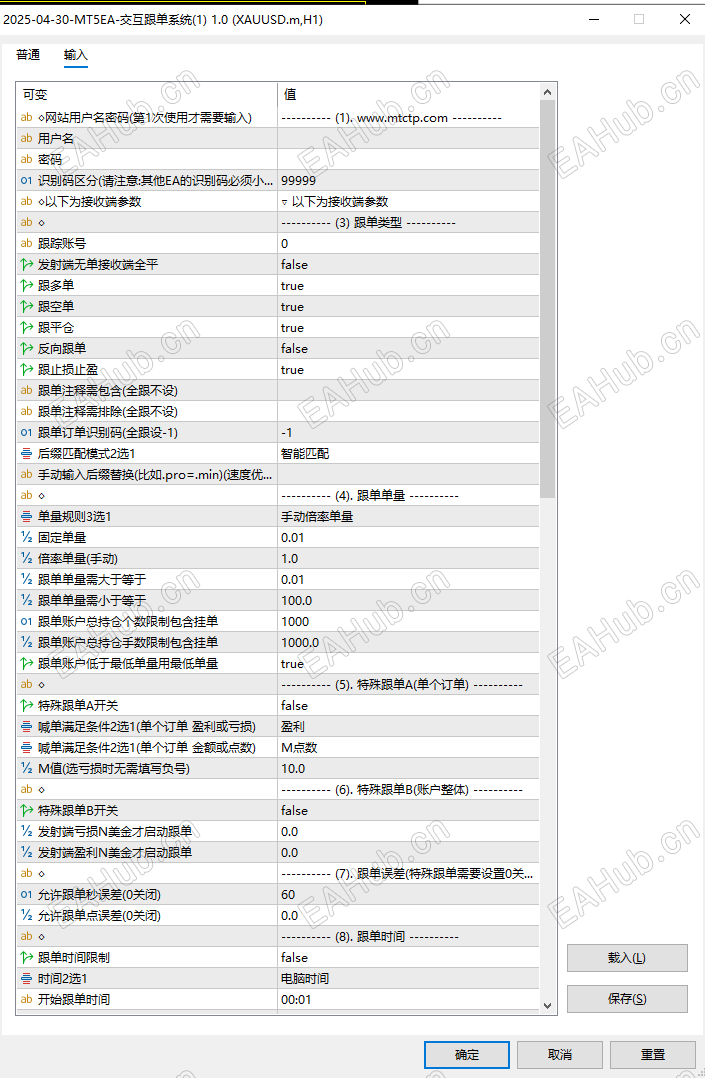Click the double icon beside 固定单量

[26, 537]
